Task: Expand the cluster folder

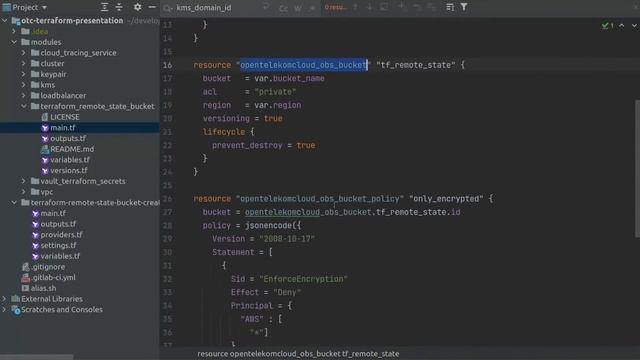Action: pos(24,63)
